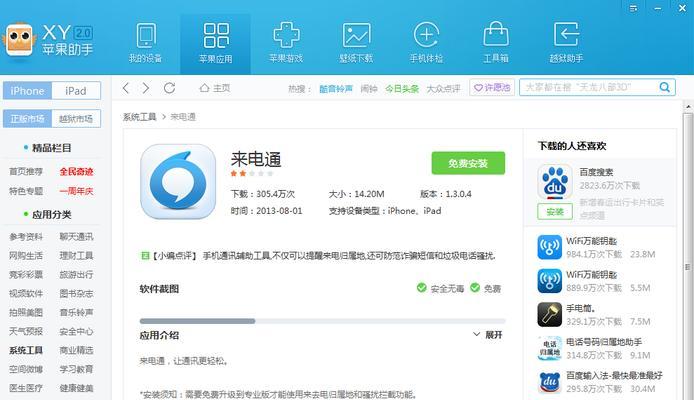Select 音乐铃声 category

pos(76,312)
